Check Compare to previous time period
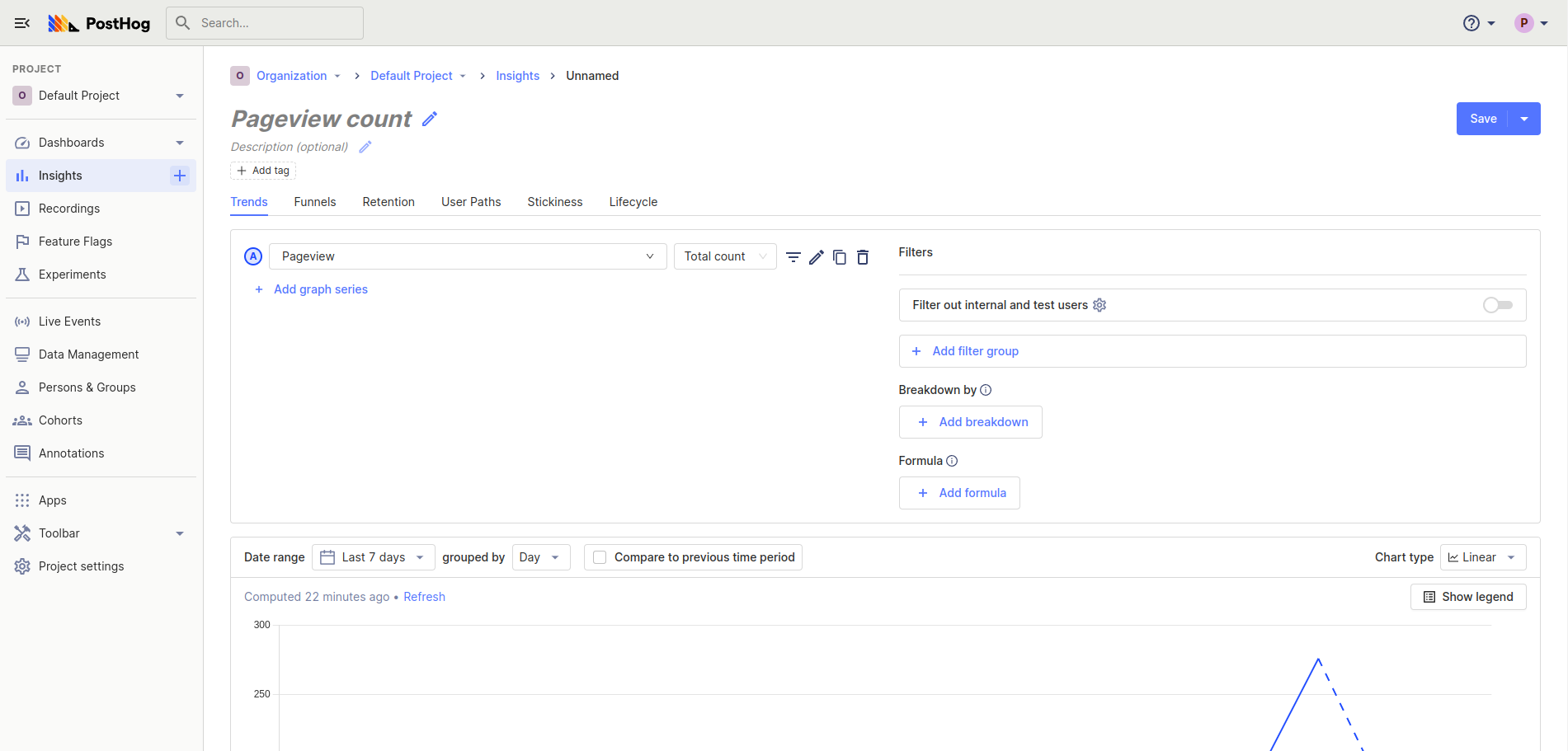The height and width of the screenshot is (751, 1568). click(x=600, y=557)
